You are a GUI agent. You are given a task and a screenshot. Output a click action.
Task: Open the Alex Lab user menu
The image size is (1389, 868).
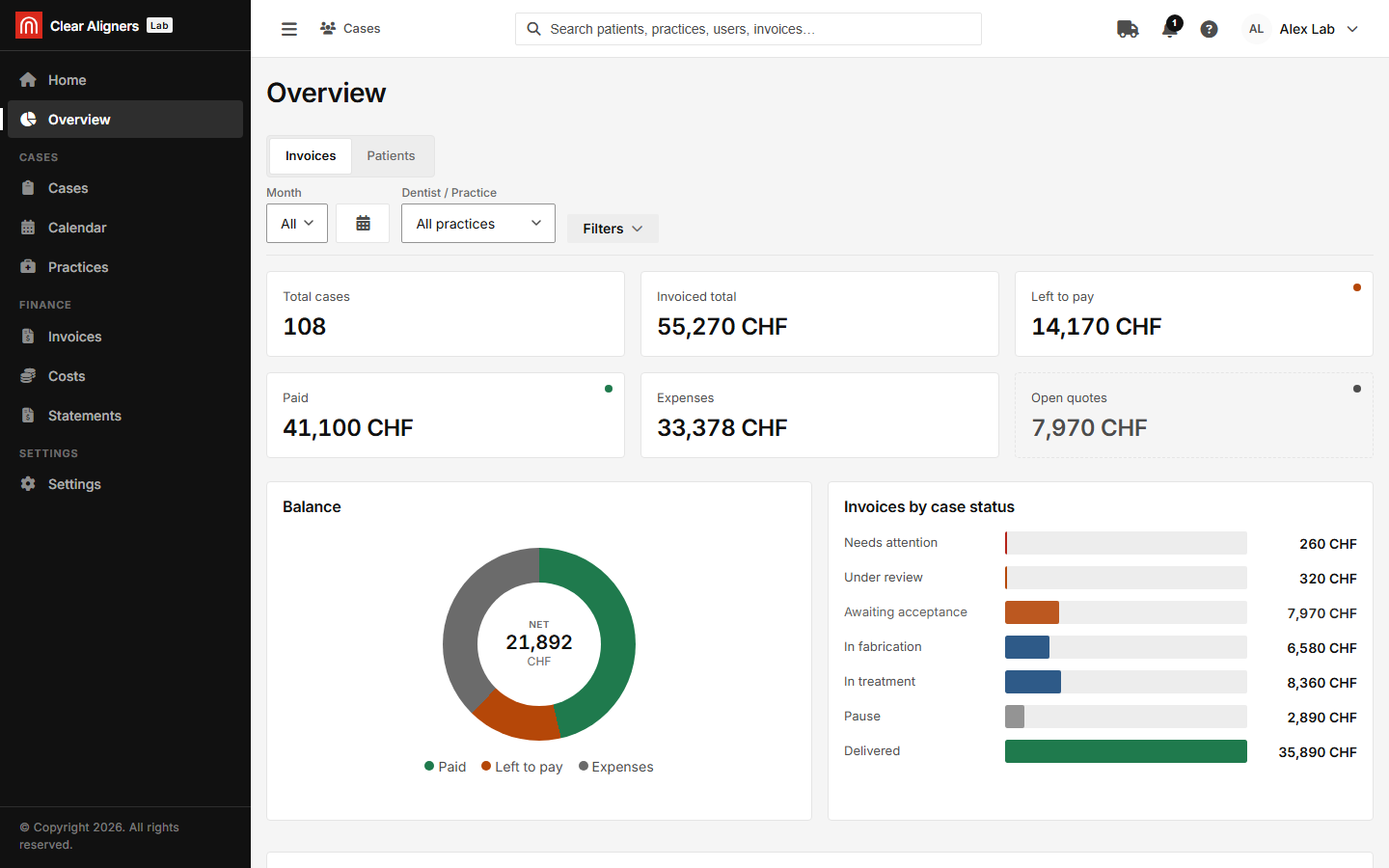(x=1301, y=29)
